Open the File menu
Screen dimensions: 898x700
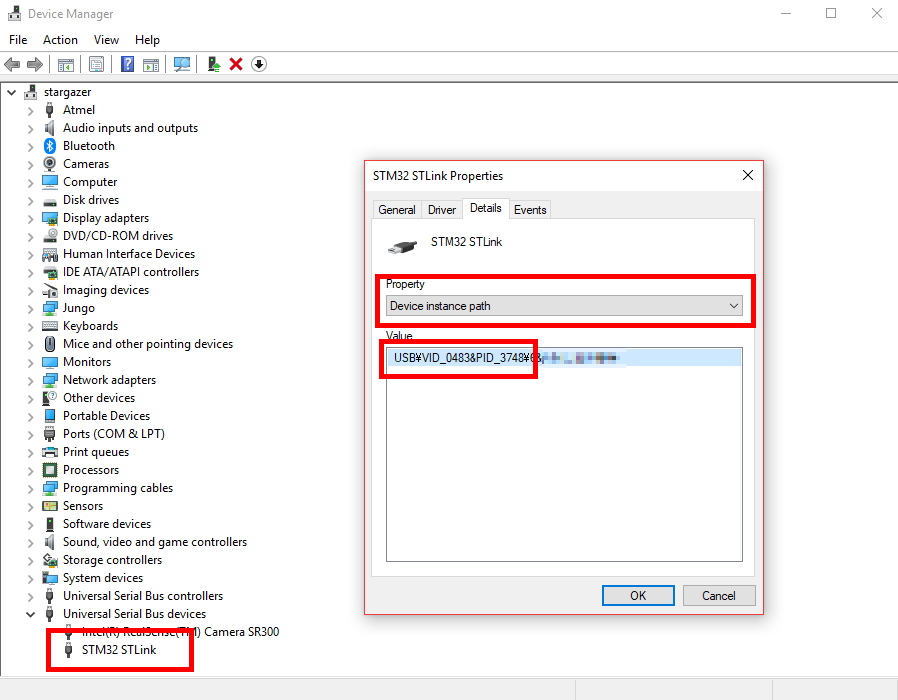pyautogui.click(x=18, y=40)
